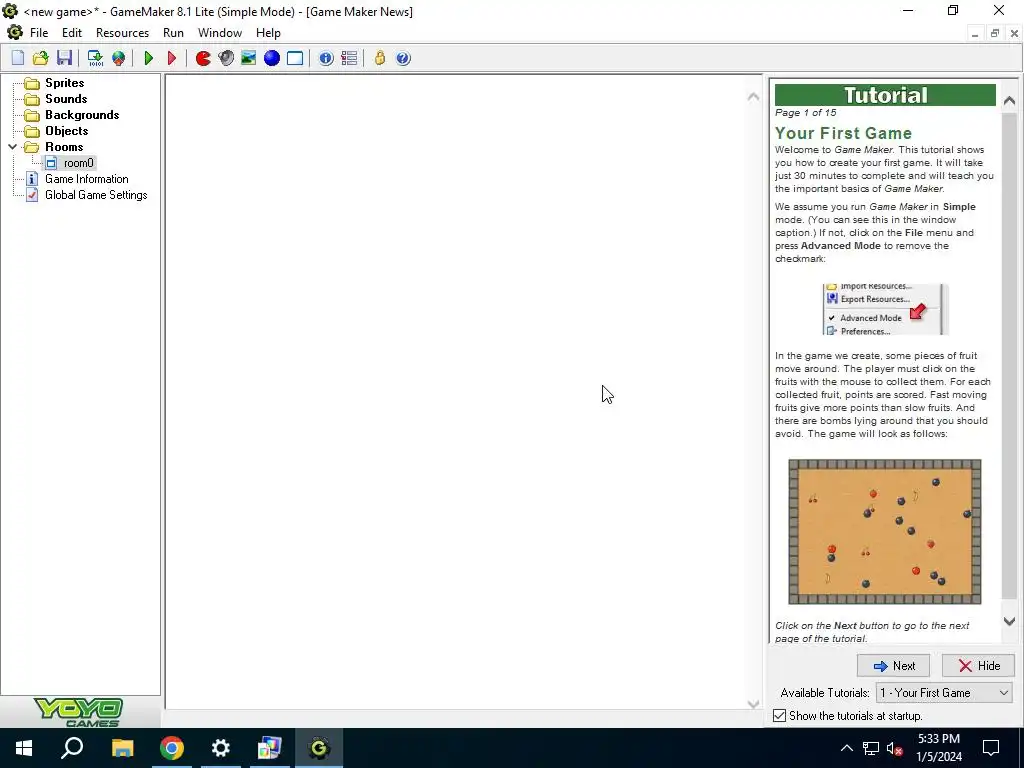Open the Edit menu

(72, 33)
